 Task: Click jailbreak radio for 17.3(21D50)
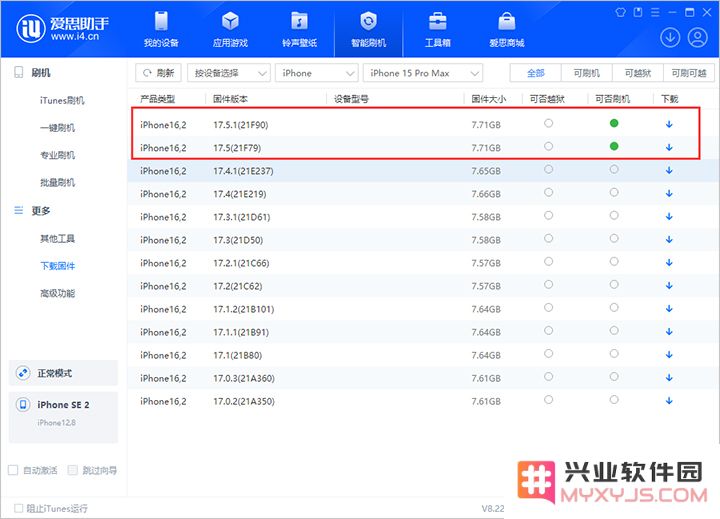pyautogui.click(x=548, y=238)
